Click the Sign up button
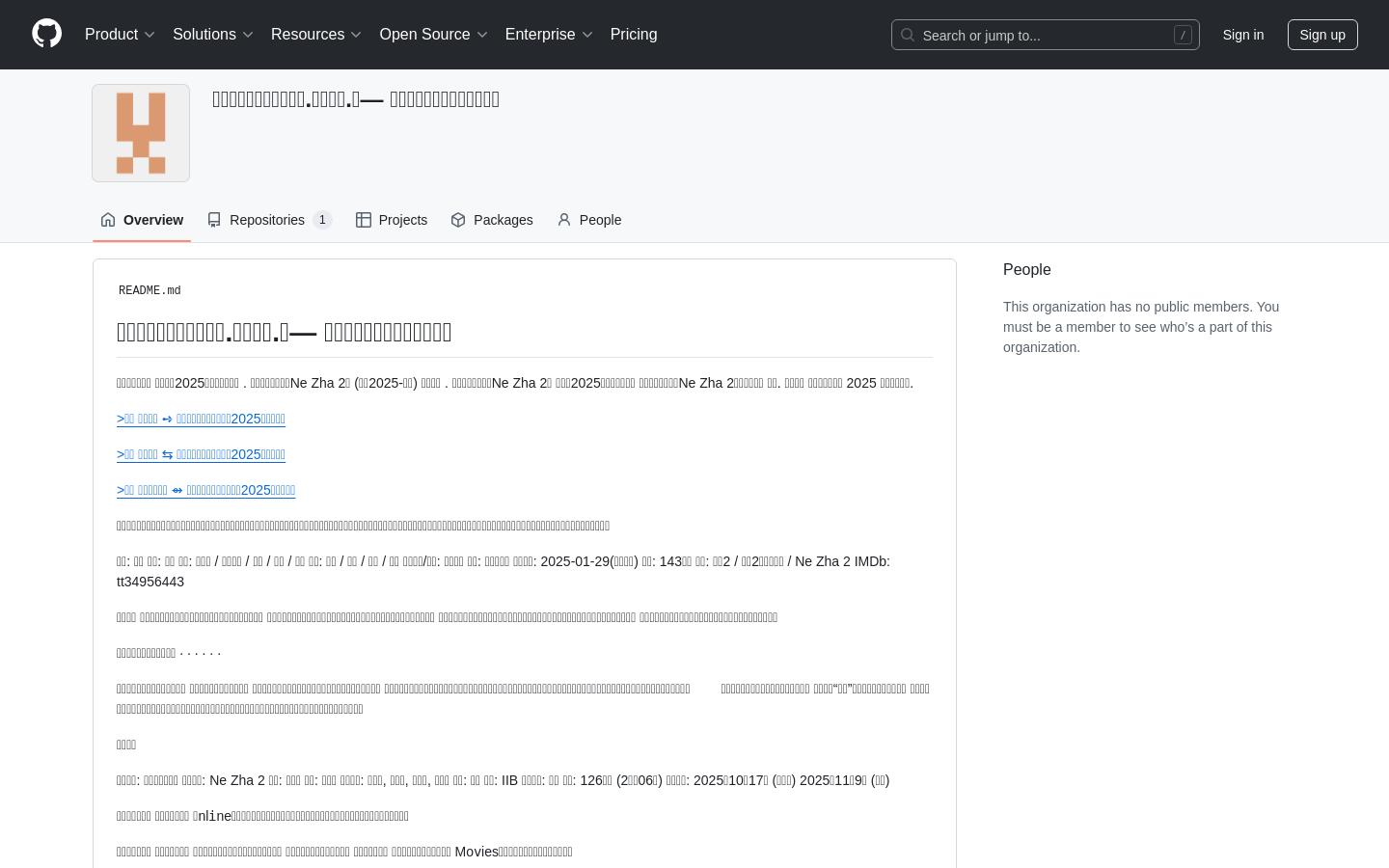Image resolution: width=1389 pixels, height=868 pixels. pos(1322,35)
